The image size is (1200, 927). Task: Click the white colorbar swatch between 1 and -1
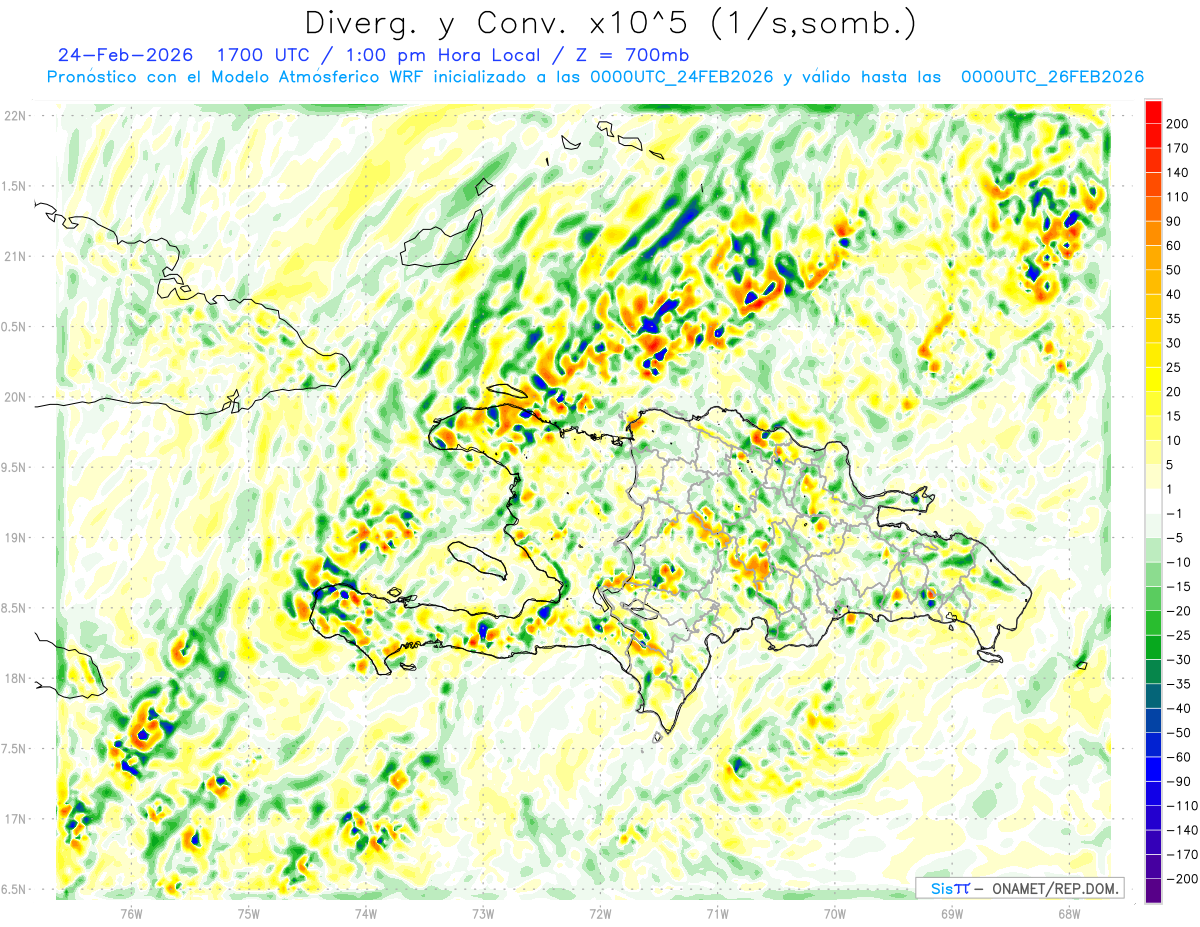1153,502
